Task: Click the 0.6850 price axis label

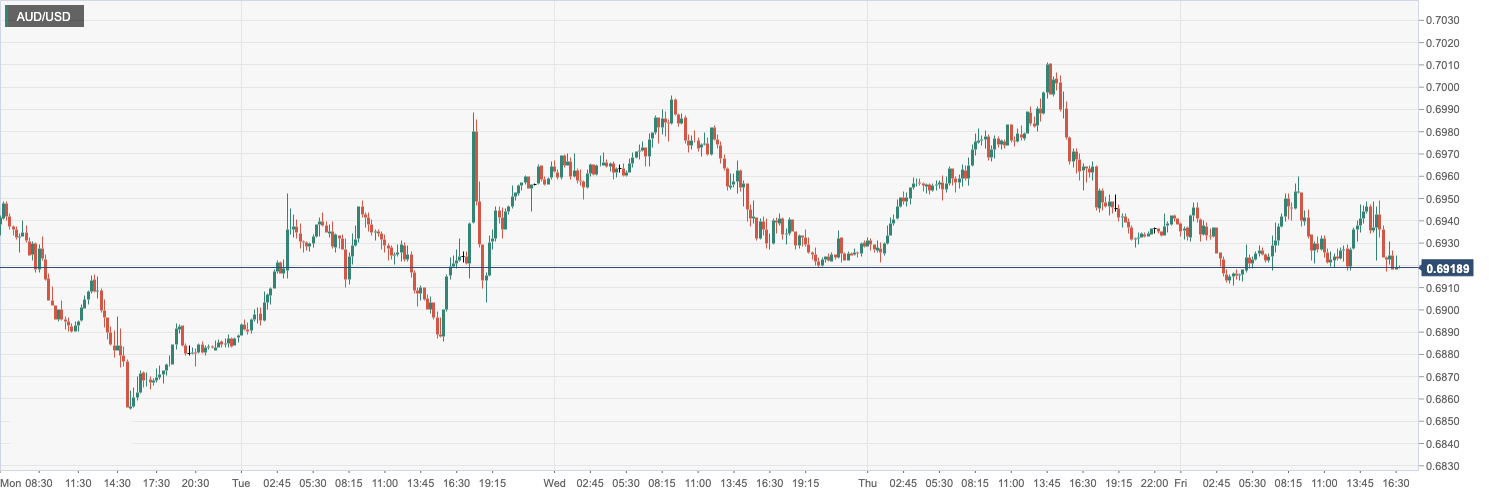Action: (x=1443, y=421)
